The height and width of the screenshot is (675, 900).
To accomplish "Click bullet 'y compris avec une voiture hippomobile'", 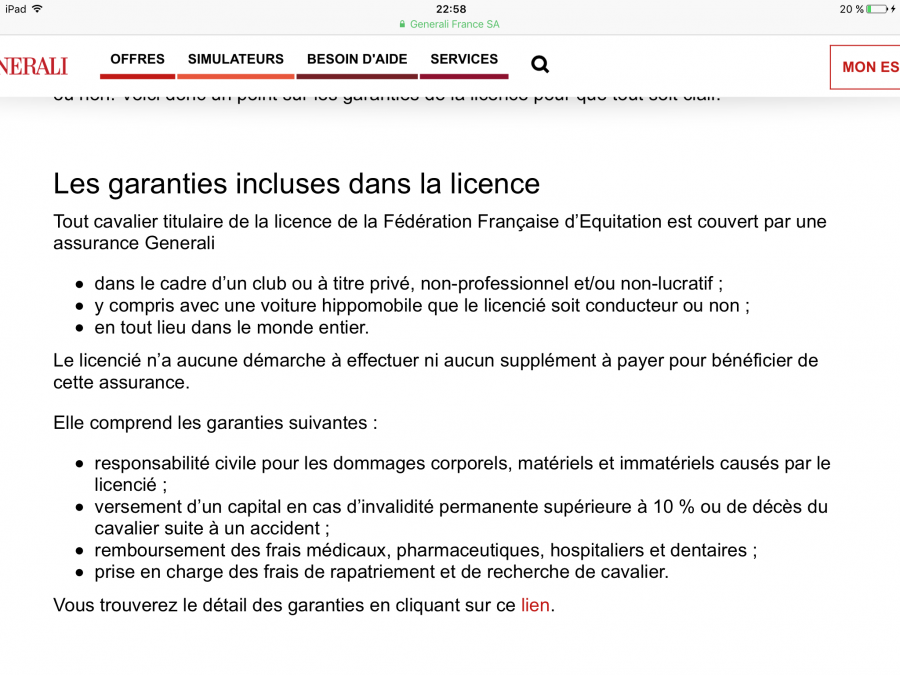I will [x=422, y=305].
